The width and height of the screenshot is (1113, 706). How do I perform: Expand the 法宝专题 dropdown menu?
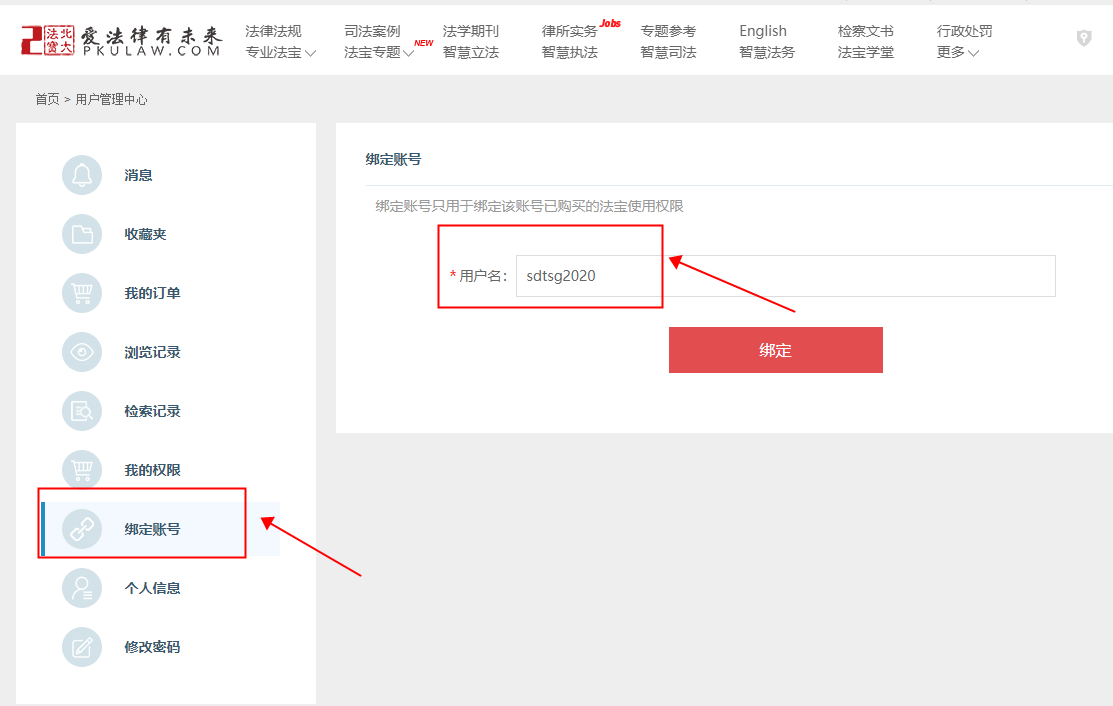pyautogui.click(x=379, y=52)
